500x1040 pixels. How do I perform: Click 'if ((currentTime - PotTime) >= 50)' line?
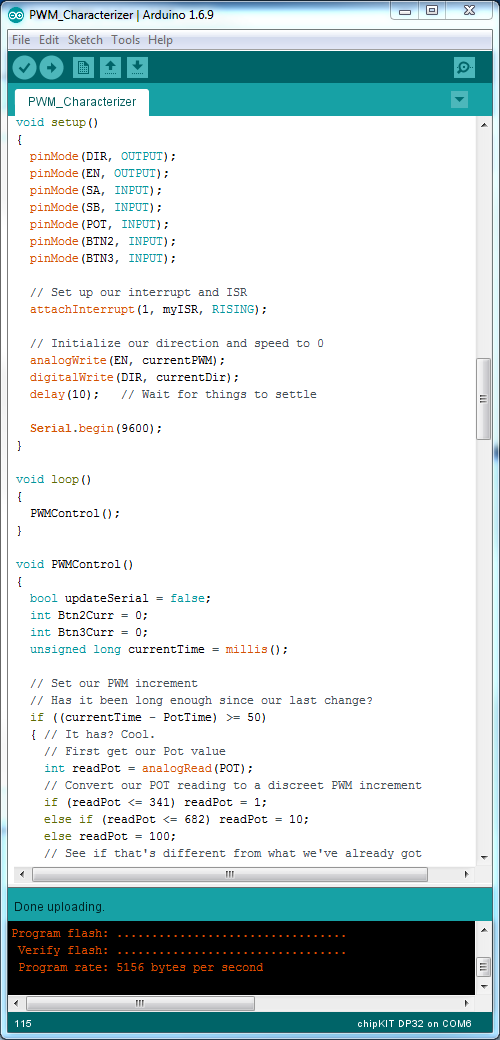[149, 718]
